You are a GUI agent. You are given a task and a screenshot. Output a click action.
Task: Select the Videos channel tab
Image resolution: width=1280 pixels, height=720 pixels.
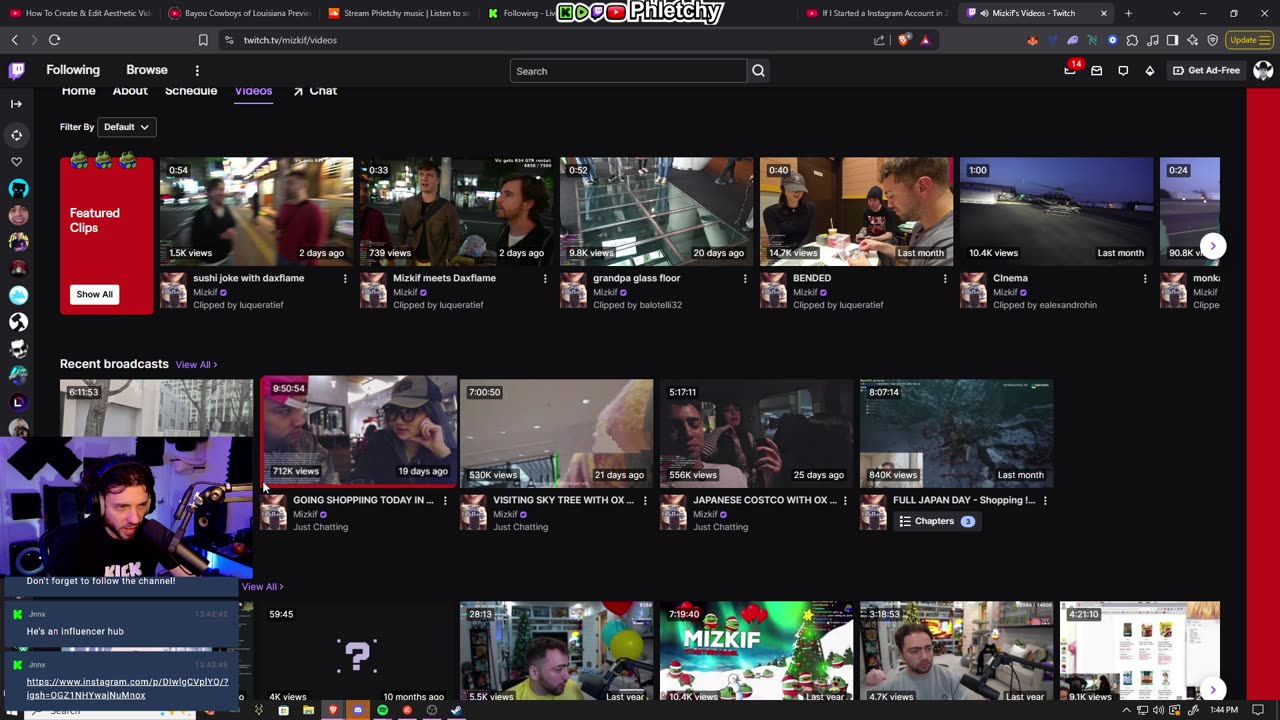pyautogui.click(x=253, y=91)
